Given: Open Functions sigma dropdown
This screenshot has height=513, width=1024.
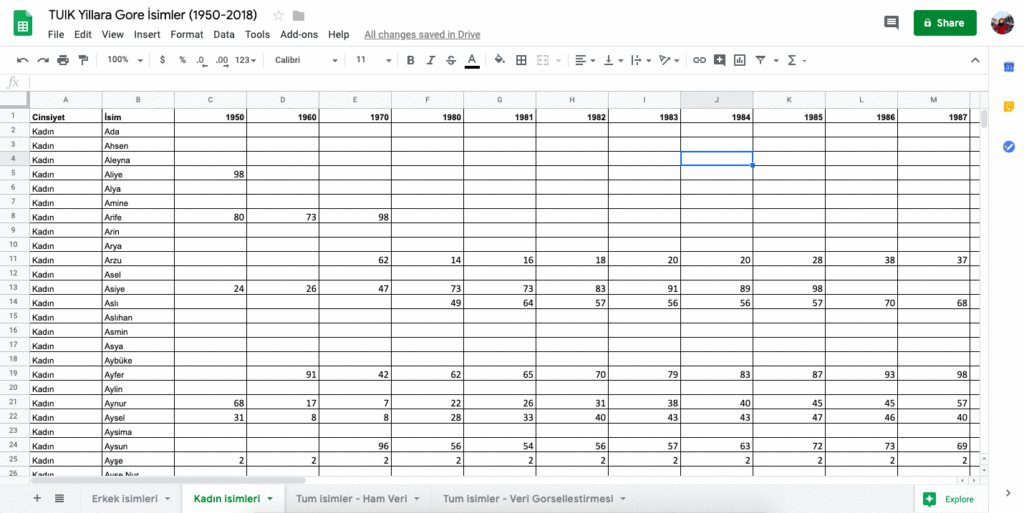Looking at the screenshot, I should coord(797,60).
